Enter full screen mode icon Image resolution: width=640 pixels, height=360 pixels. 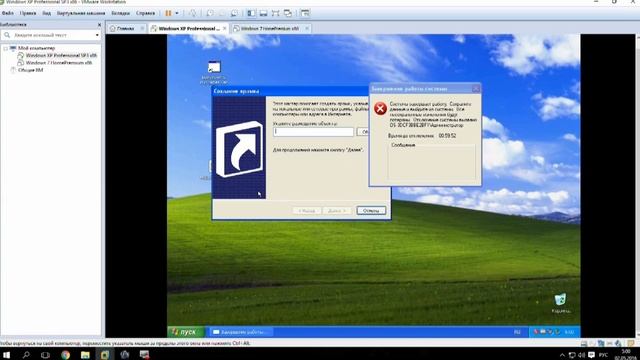click(276, 13)
